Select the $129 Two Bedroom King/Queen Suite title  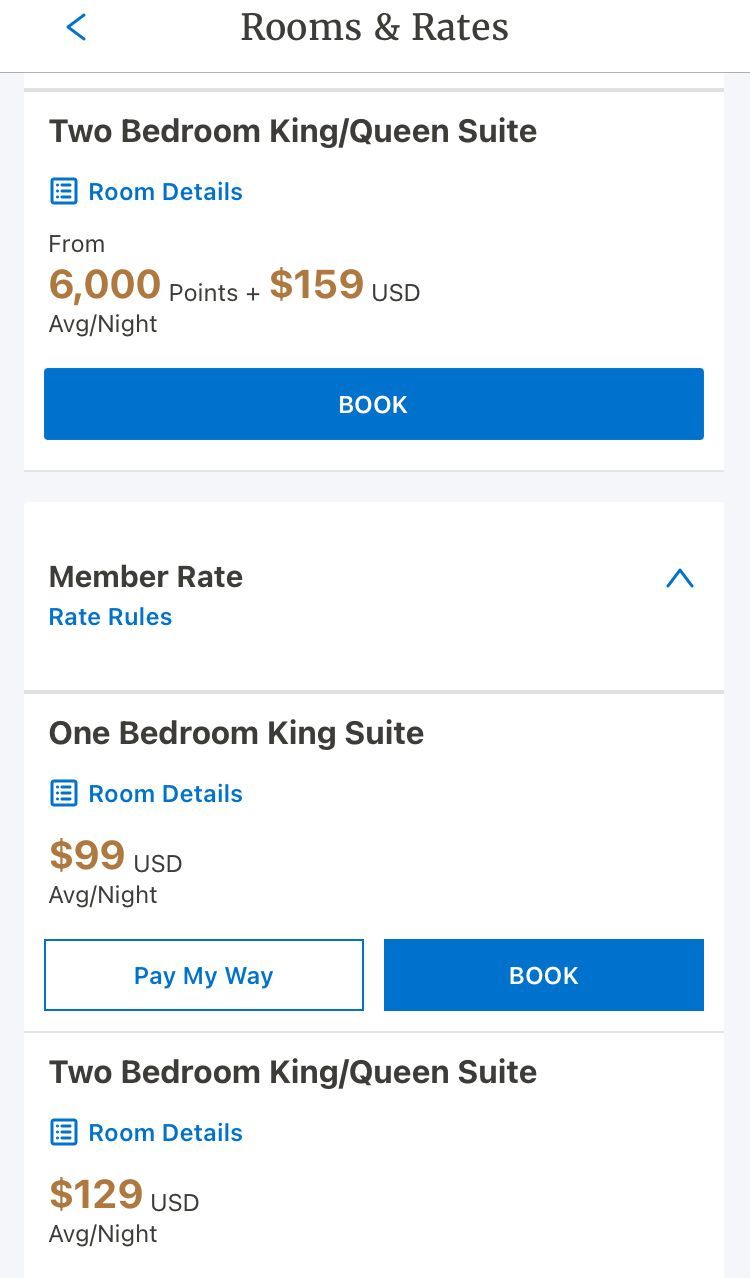pyautogui.click(x=292, y=1072)
